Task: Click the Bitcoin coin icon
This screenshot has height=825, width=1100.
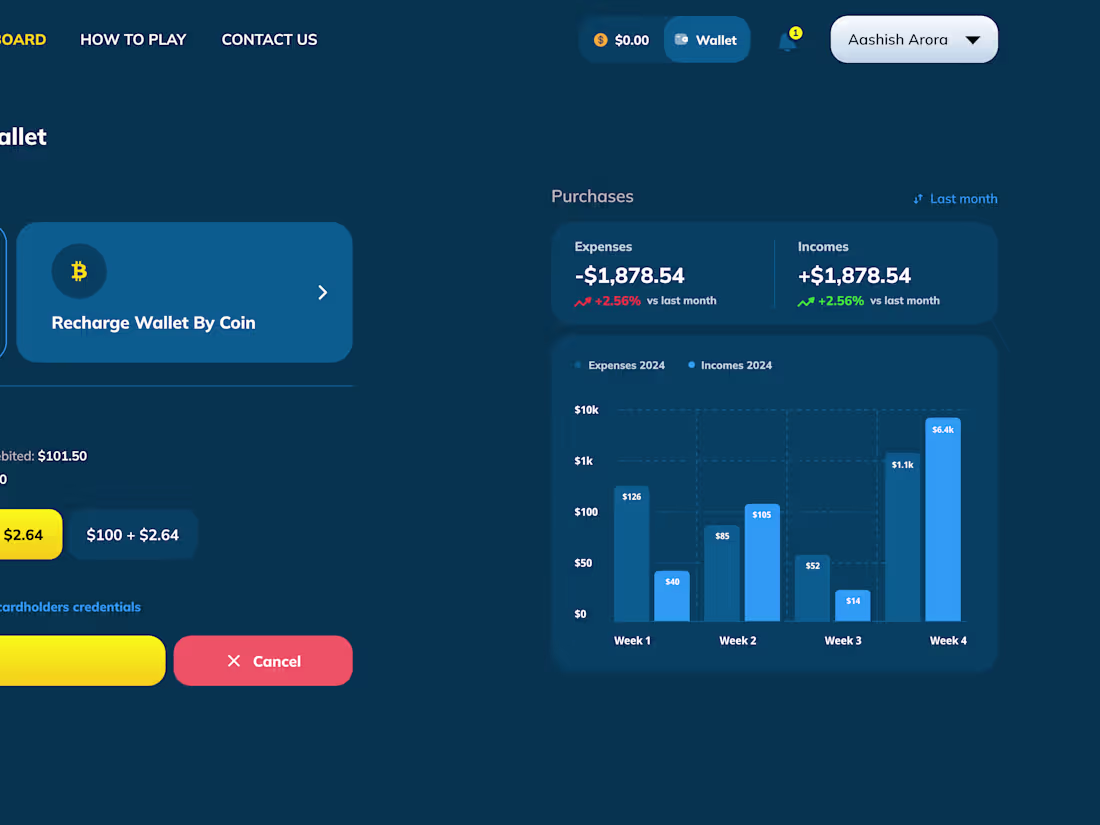Action: 79,271
